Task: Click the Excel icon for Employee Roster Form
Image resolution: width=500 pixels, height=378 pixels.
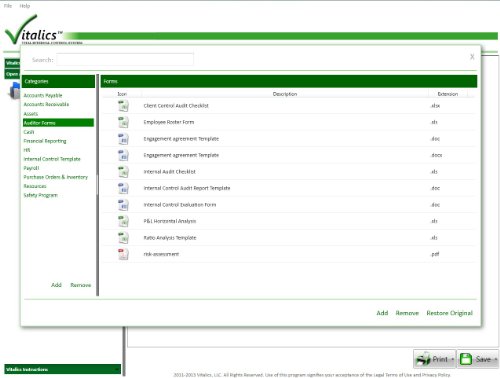Action: (123, 122)
